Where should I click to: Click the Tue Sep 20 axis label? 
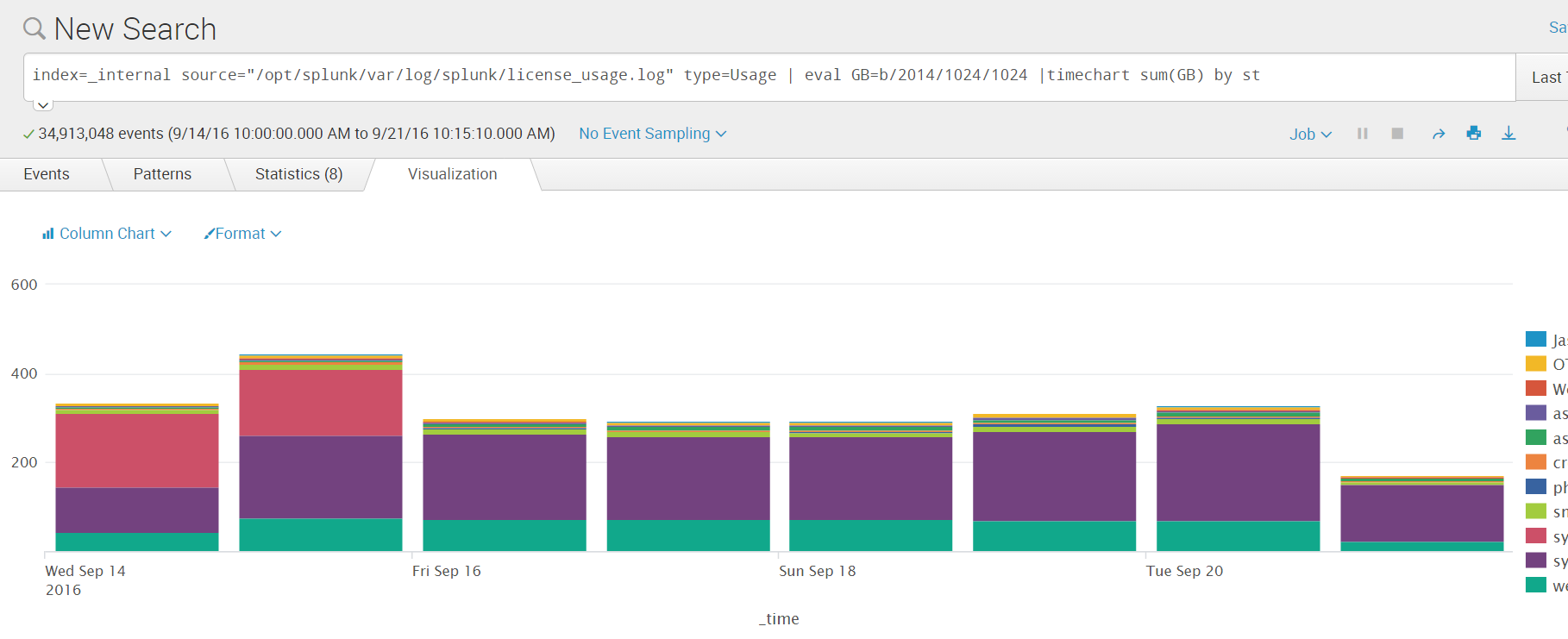[x=1184, y=571]
